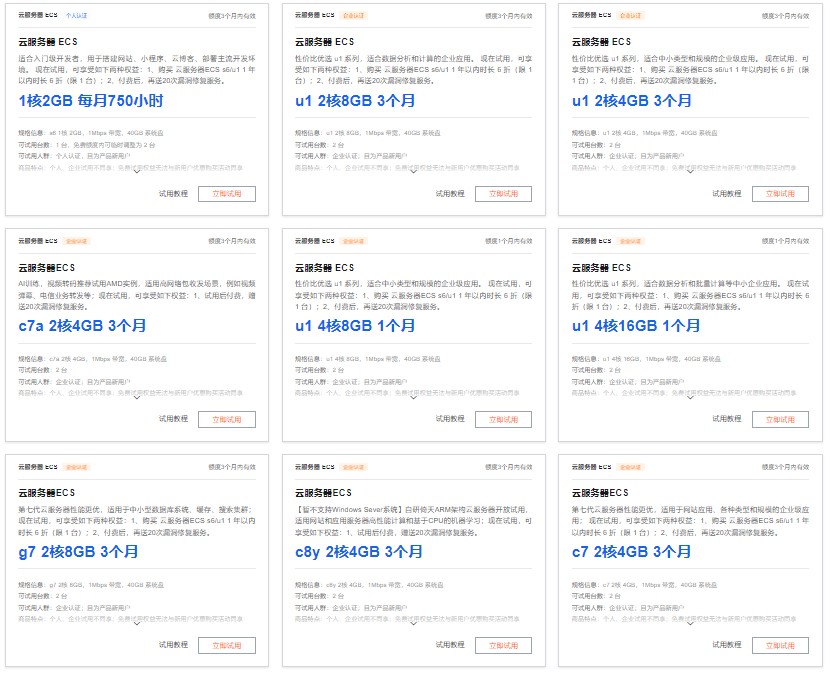Screen dimensions: 830x676
Task: Click 立即试用 on the g7 2核8GB 3个月 card
Action: click(x=227, y=645)
